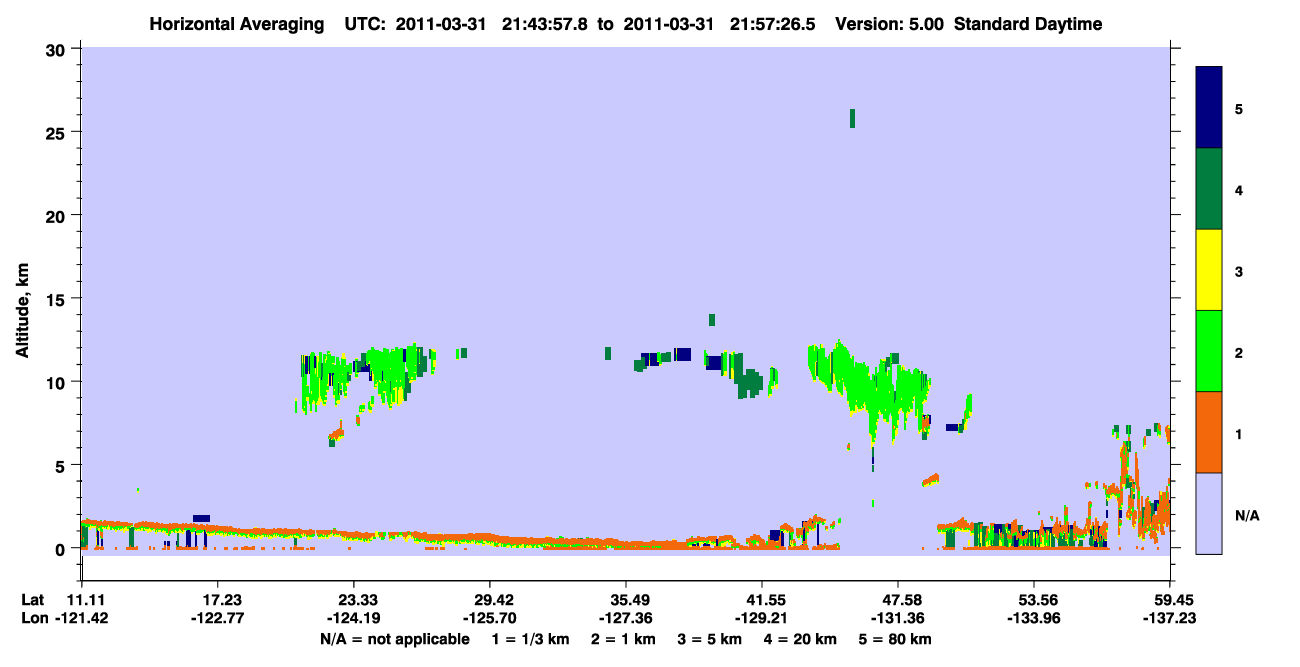The image size is (1300, 667).
Task: Click latitude value 47.58
Action: coord(898,600)
